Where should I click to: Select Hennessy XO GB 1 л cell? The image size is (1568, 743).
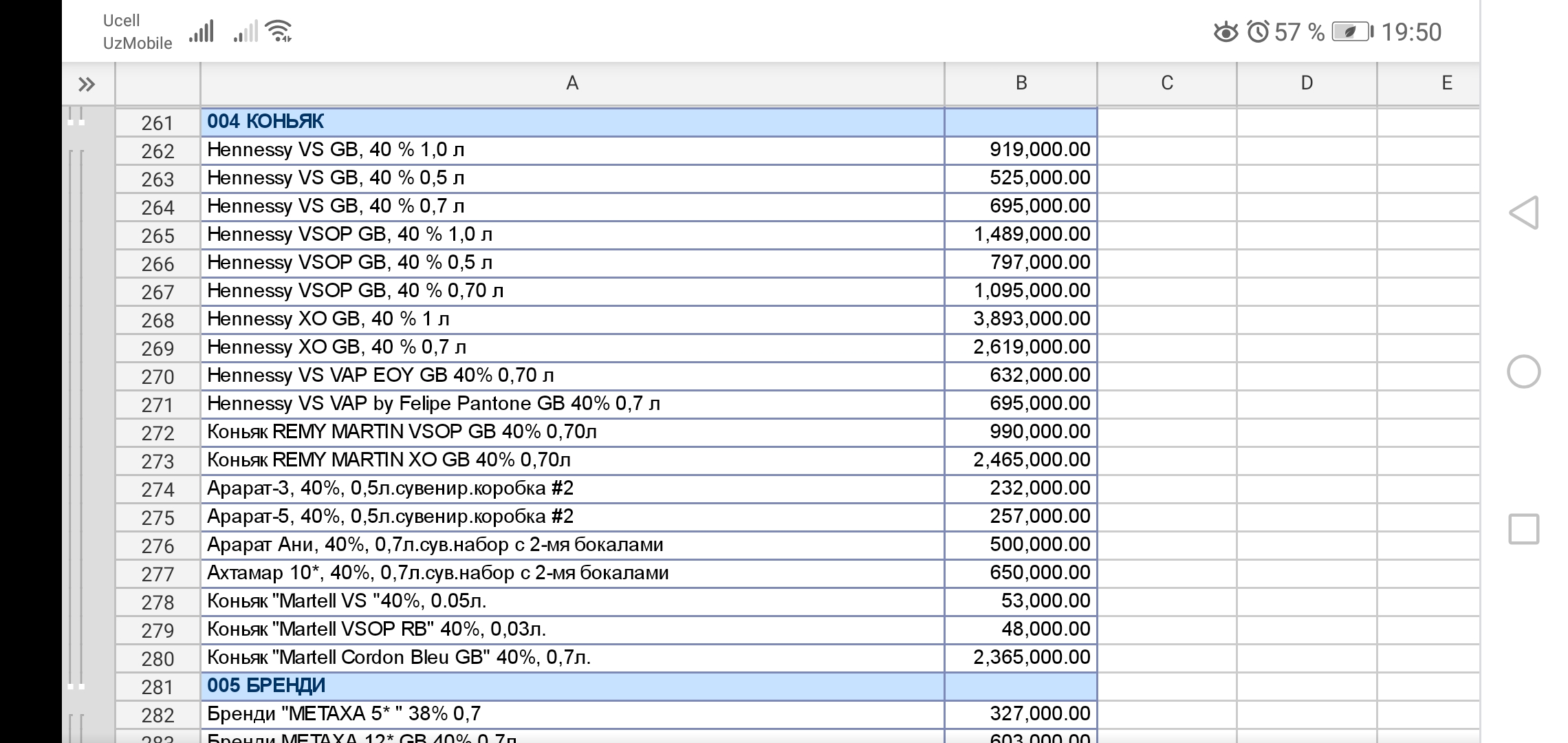[x=571, y=319]
